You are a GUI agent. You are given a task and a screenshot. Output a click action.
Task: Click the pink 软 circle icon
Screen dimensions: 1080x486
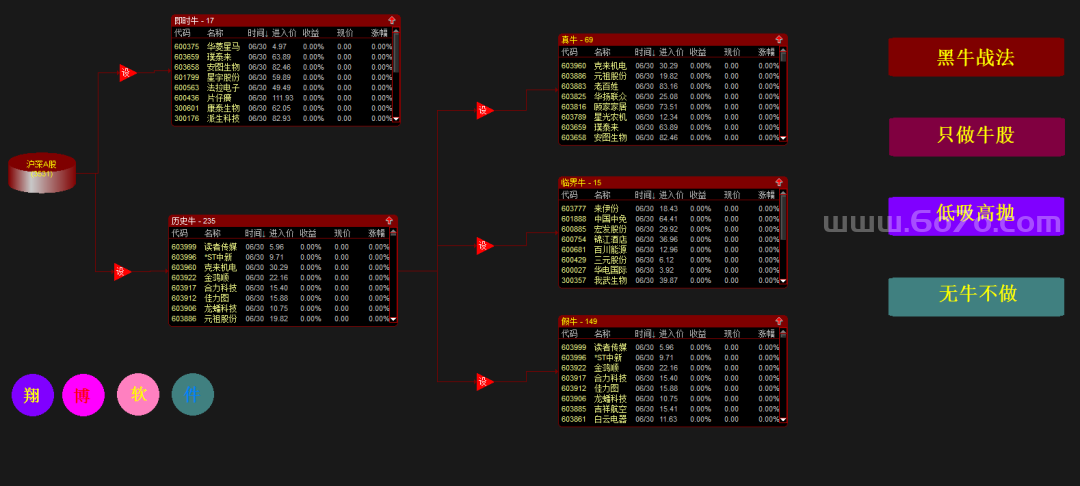(138, 394)
